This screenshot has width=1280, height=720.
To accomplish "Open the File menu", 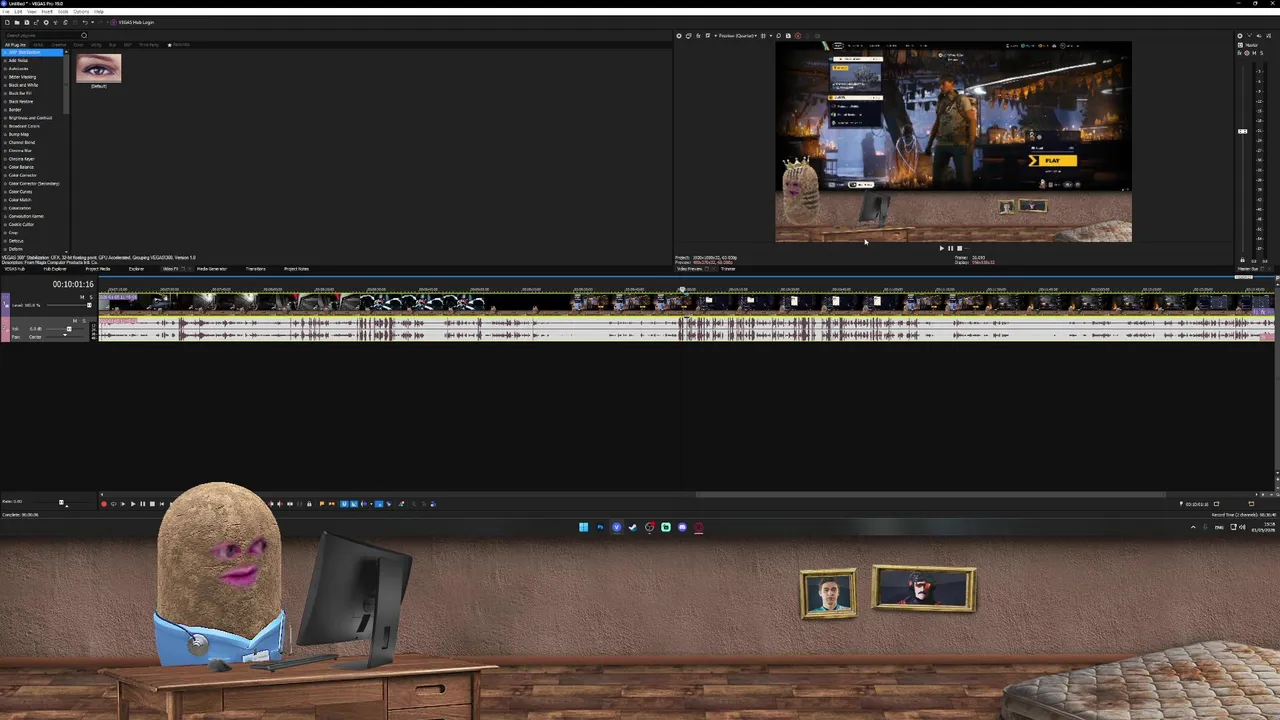I will pyautogui.click(x=6, y=12).
